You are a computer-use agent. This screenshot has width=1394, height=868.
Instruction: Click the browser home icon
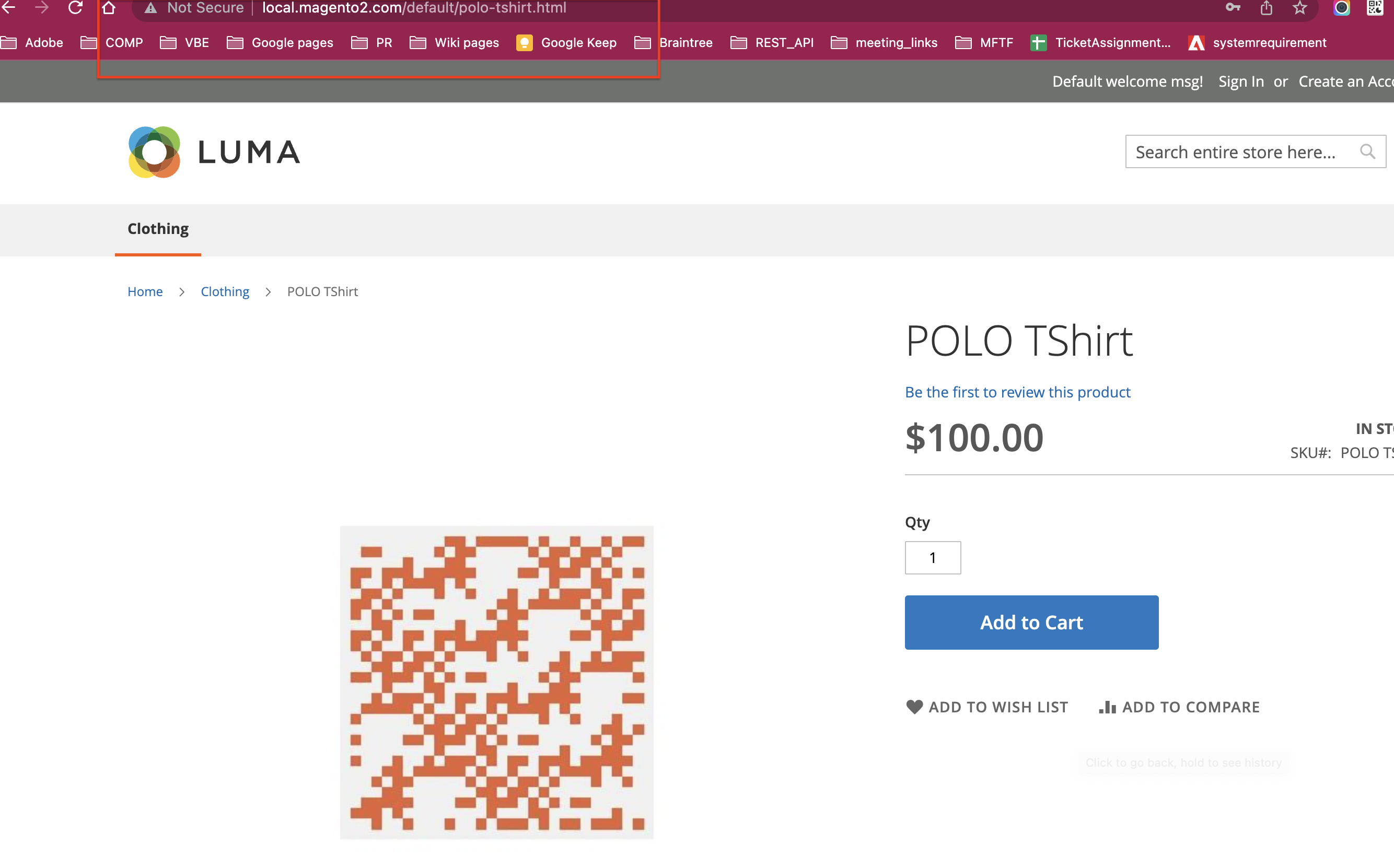pos(109,7)
